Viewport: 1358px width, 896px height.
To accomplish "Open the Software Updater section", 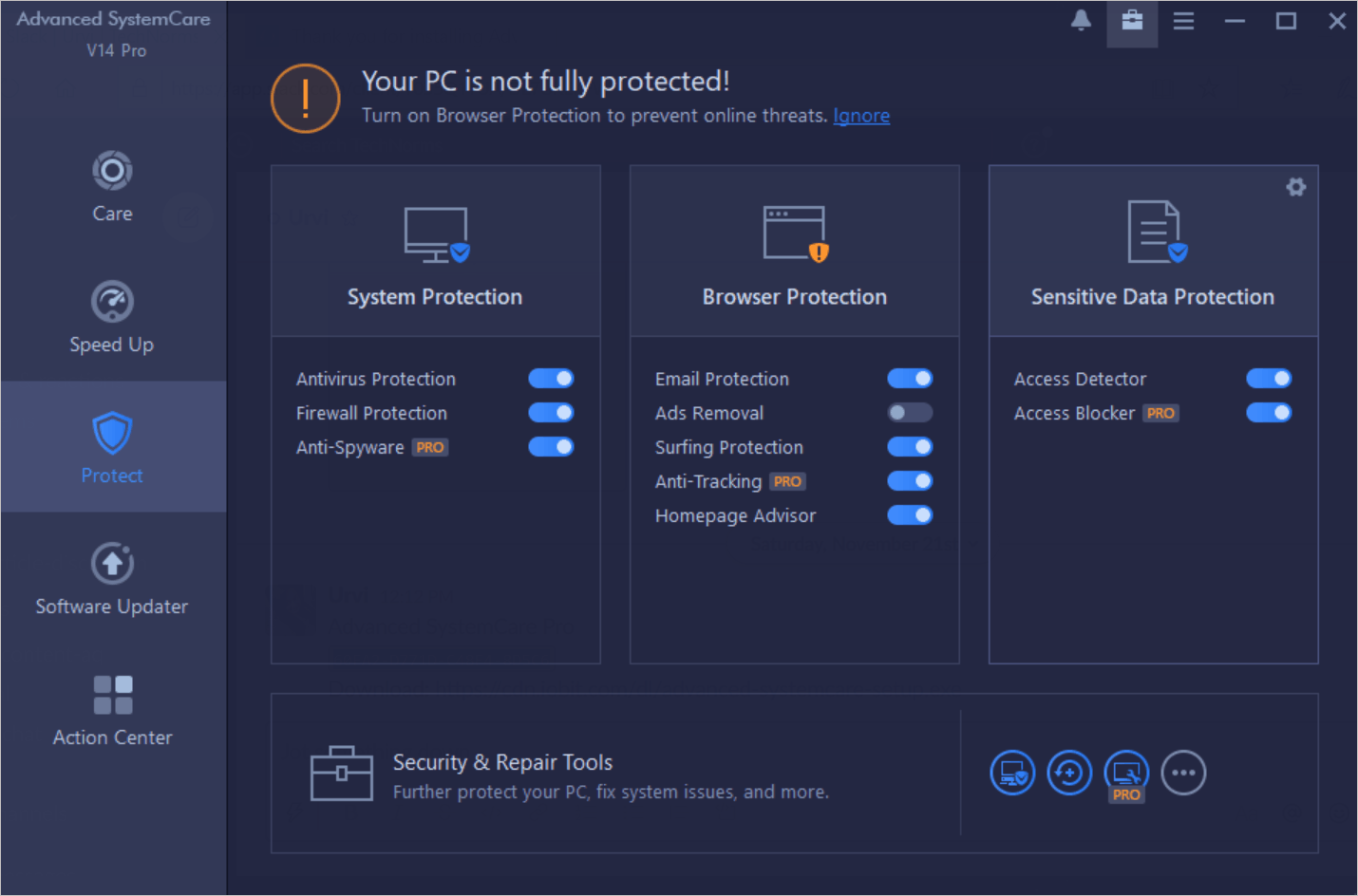I will tap(113, 579).
